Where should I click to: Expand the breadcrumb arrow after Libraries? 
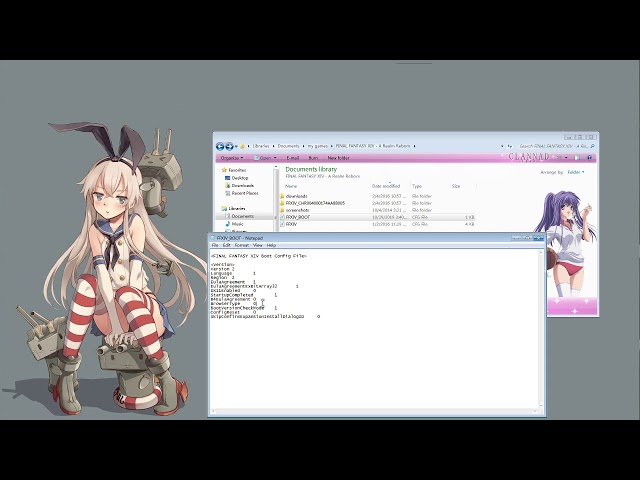click(x=273, y=146)
